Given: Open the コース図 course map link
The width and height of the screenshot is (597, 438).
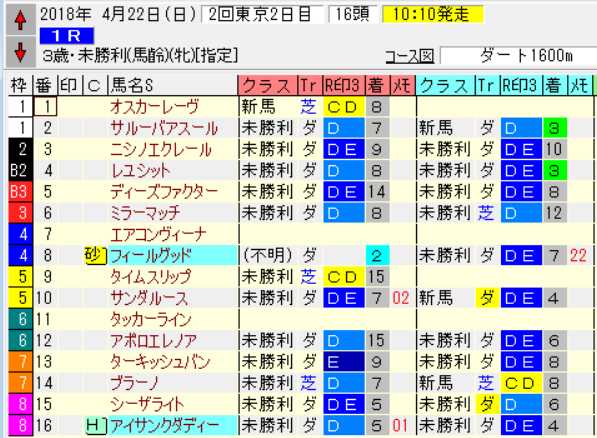Looking at the screenshot, I should (410, 56).
